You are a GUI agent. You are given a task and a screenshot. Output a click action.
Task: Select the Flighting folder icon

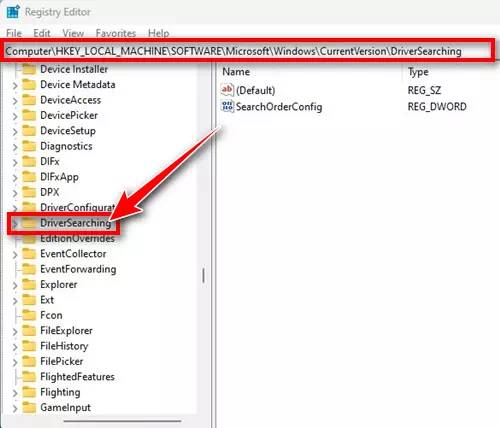click(x=29, y=392)
